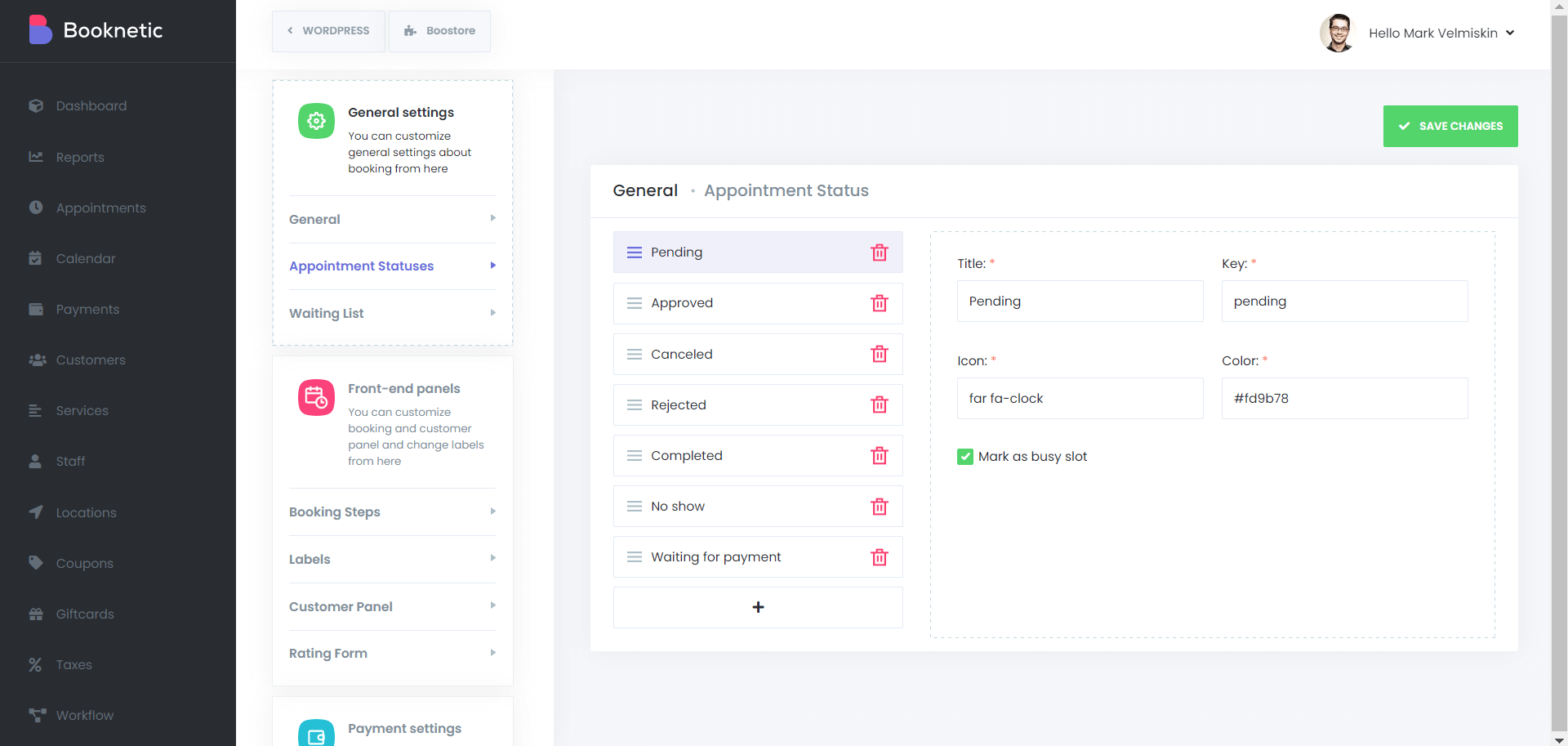Click the Payment settings wallet icon
This screenshot has width=1568, height=746.
click(x=316, y=734)
